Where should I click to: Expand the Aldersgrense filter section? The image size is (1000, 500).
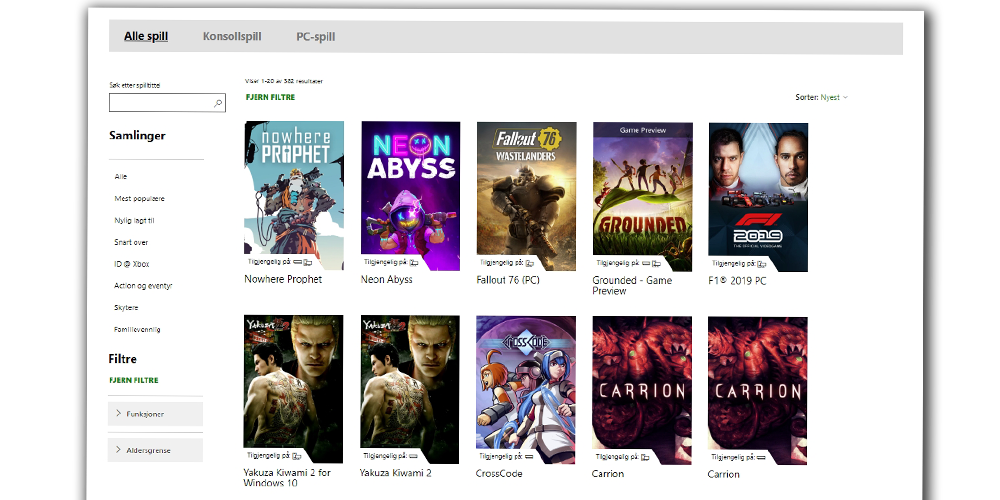click(x=155, y=450)
